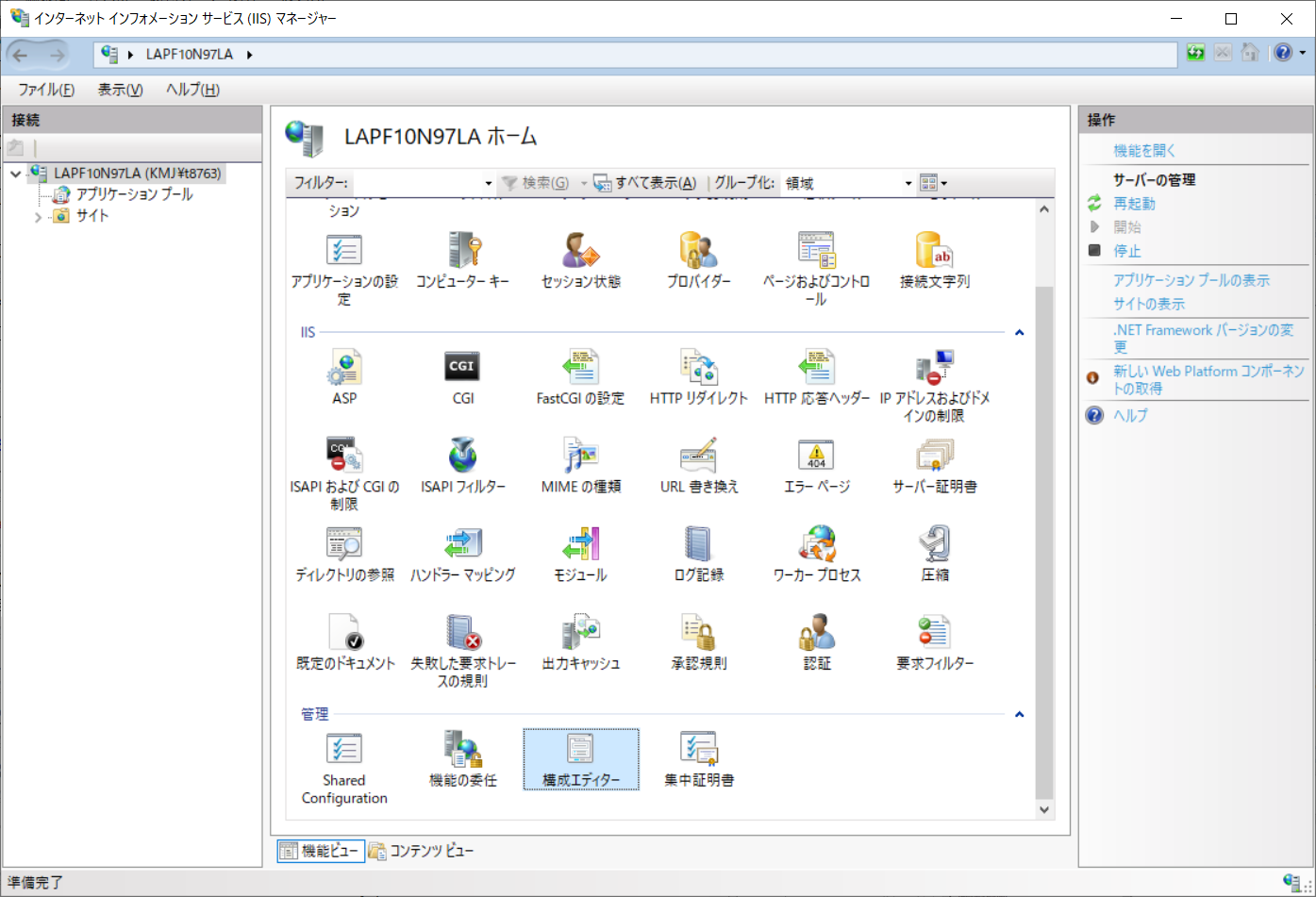Open Shared Configuration feature
Image resolution: width=1316 pixels, height=897 pixels.
coord(344,769)
